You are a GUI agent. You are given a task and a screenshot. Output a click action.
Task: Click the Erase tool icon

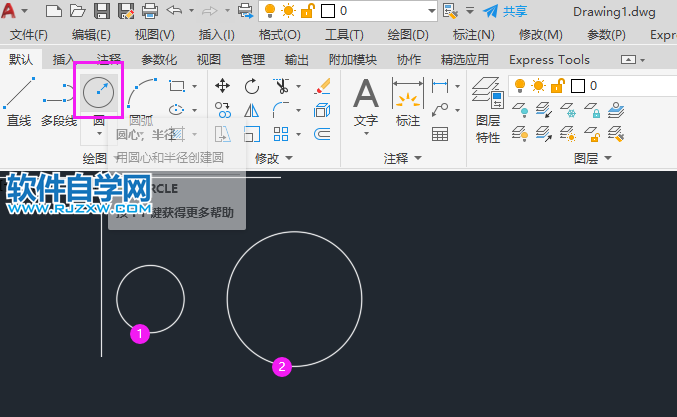click(x=322, y=86)
